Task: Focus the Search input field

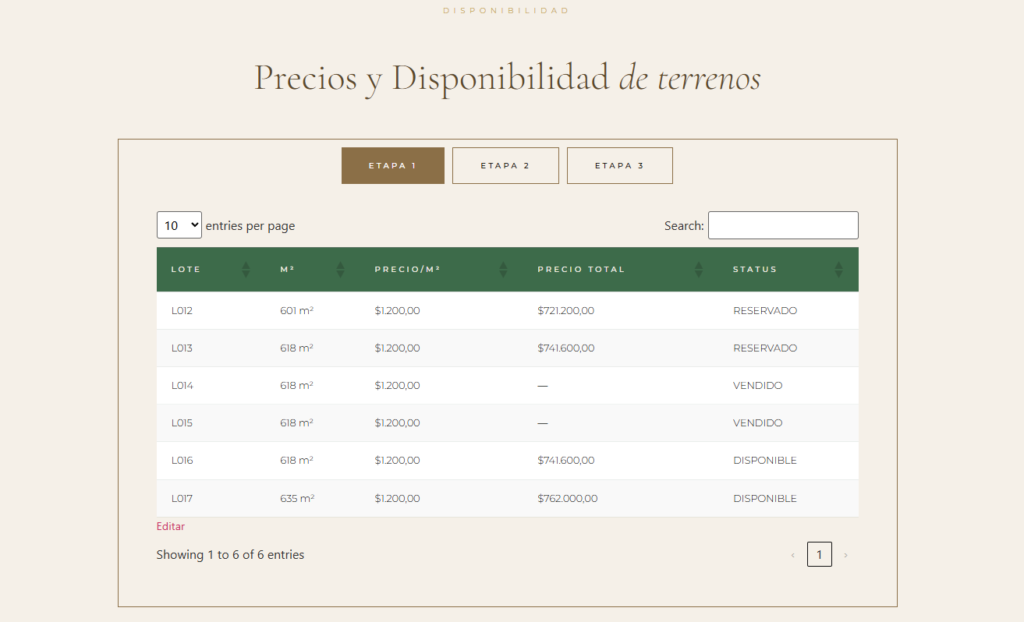Action: (783, 225)
